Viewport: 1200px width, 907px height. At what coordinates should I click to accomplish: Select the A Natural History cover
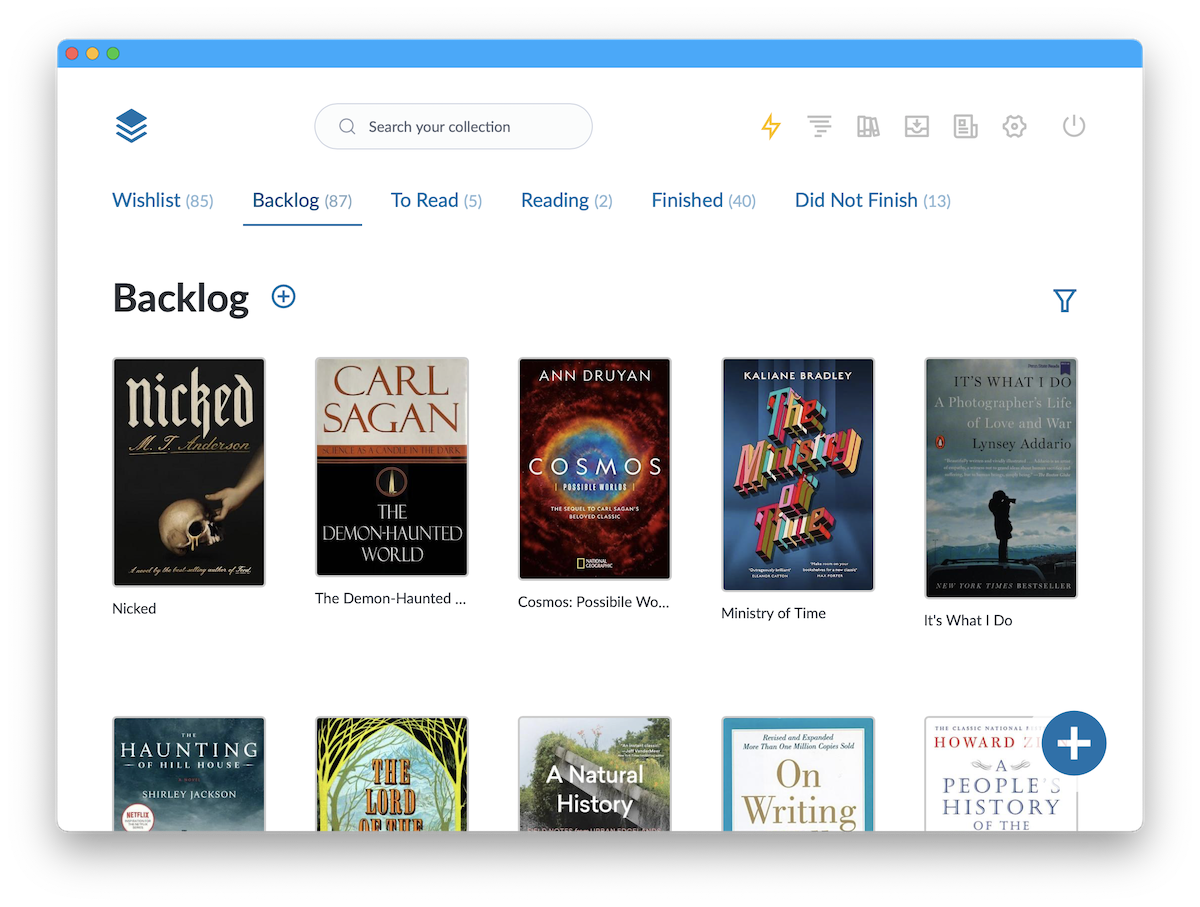595,773
